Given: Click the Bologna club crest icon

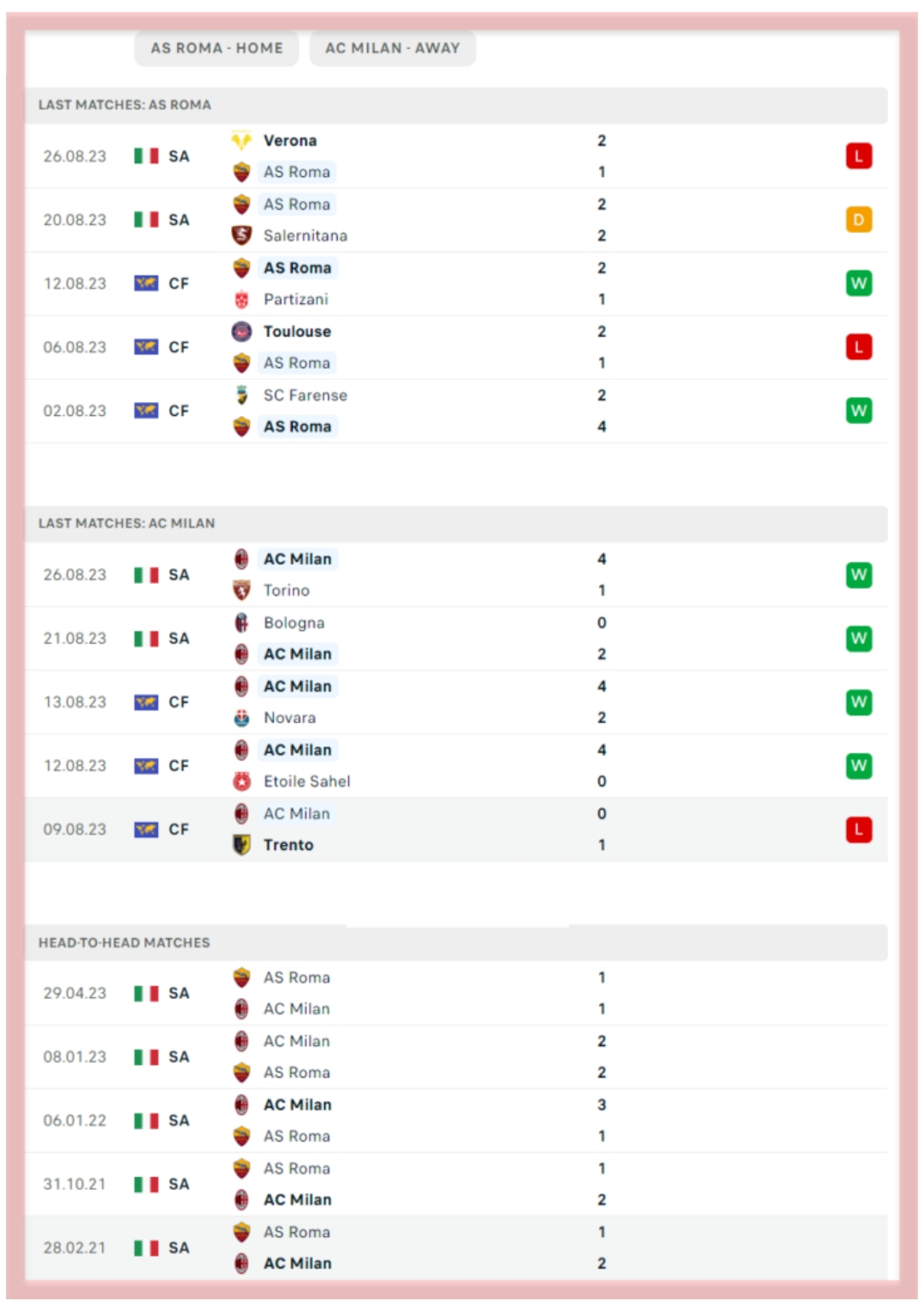Looking at the screenshot, I should 242,623.
